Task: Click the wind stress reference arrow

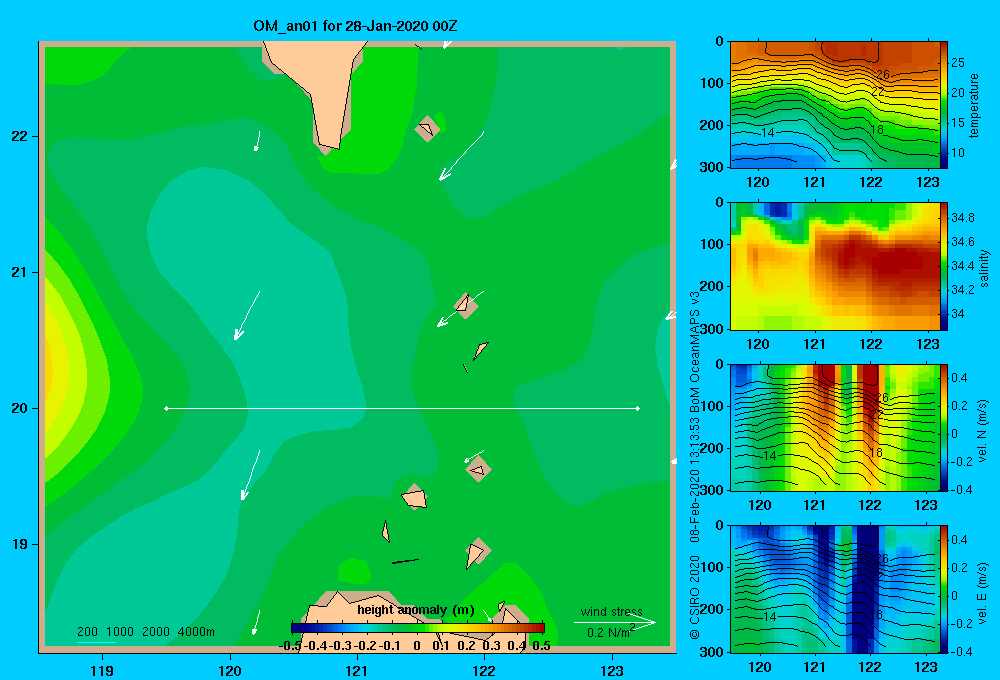Action: tap(615, 622)
